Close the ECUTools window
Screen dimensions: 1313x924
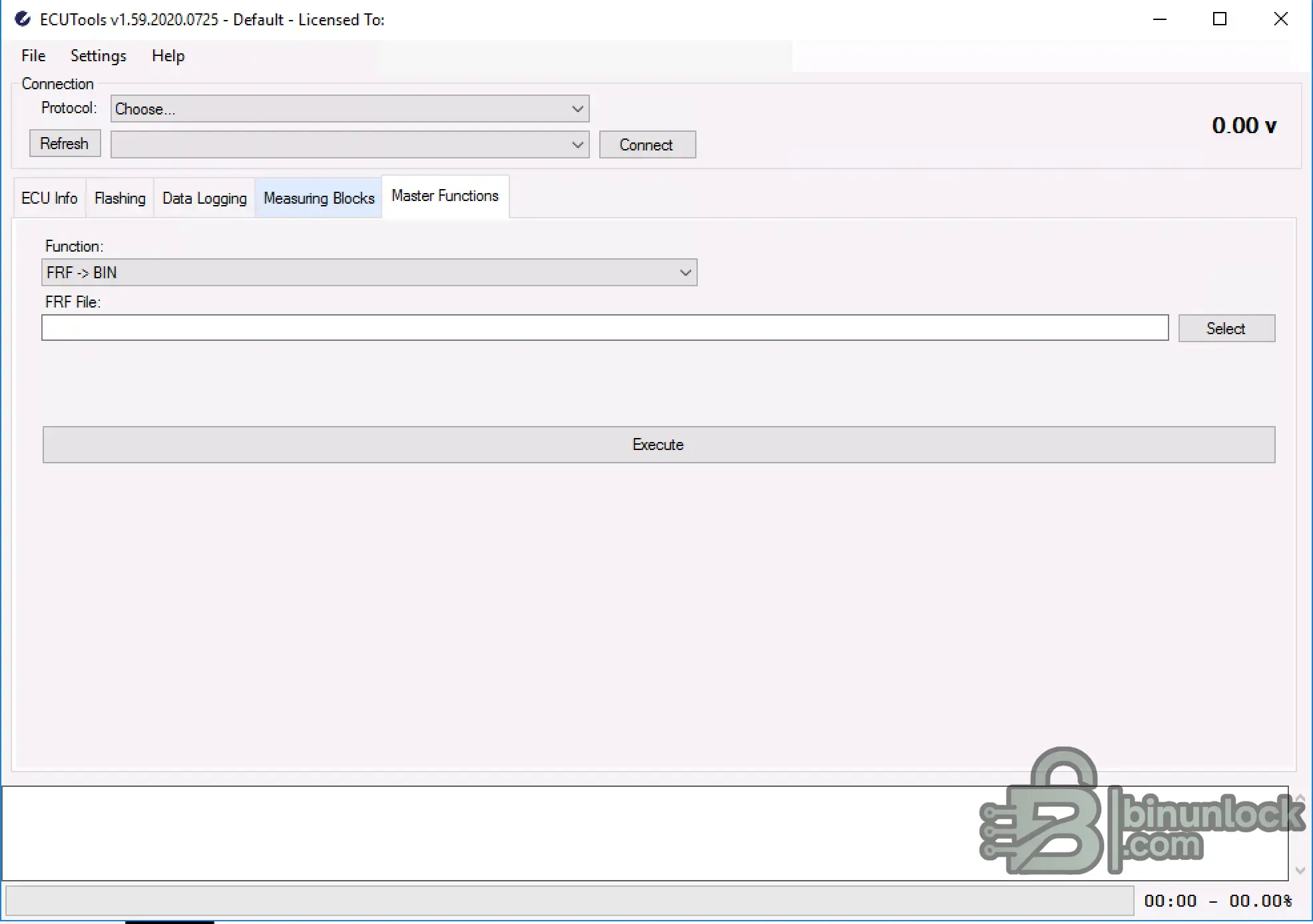click(1280, 19)
